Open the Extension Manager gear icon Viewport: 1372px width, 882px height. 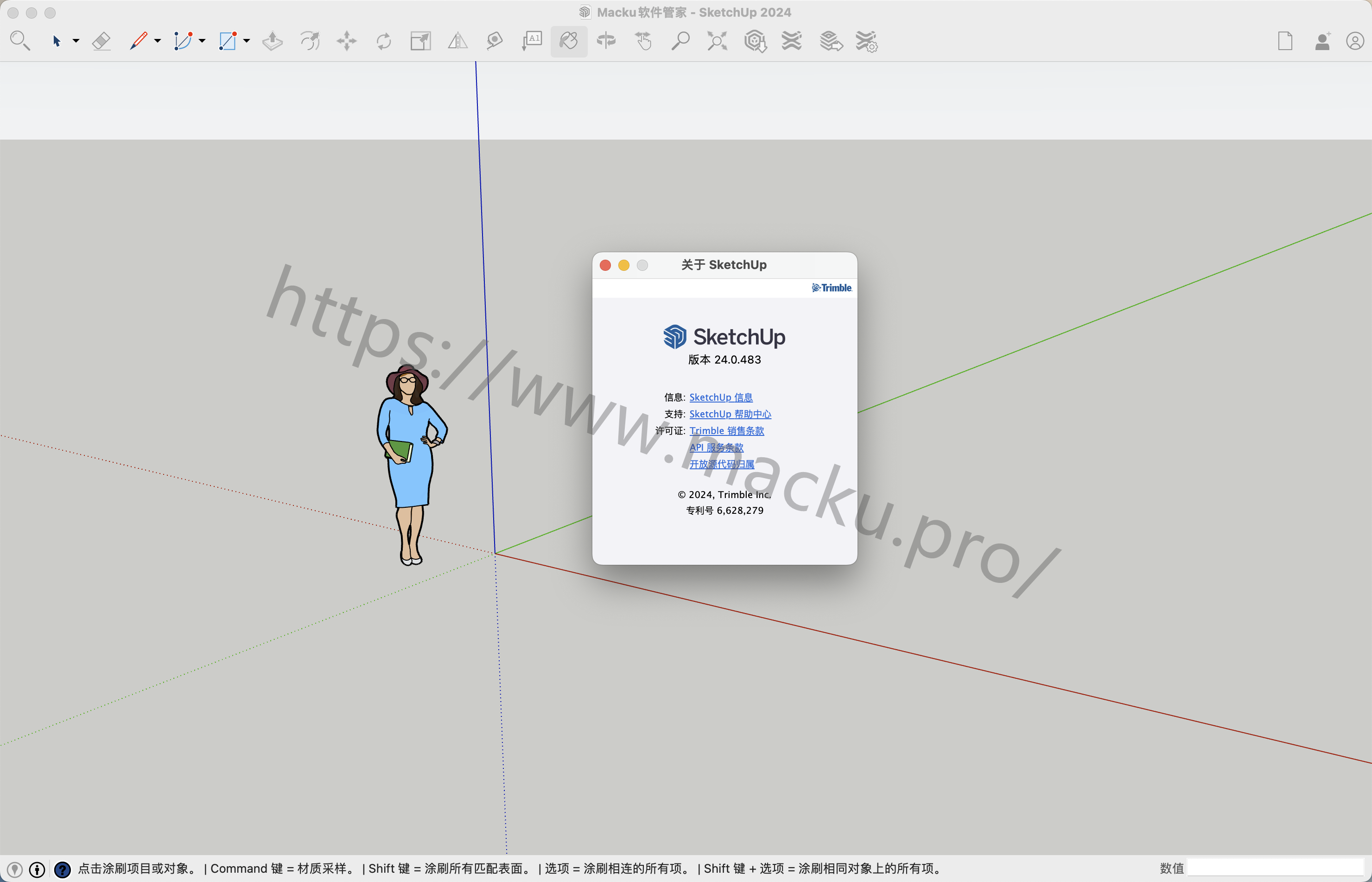[867, 41]
